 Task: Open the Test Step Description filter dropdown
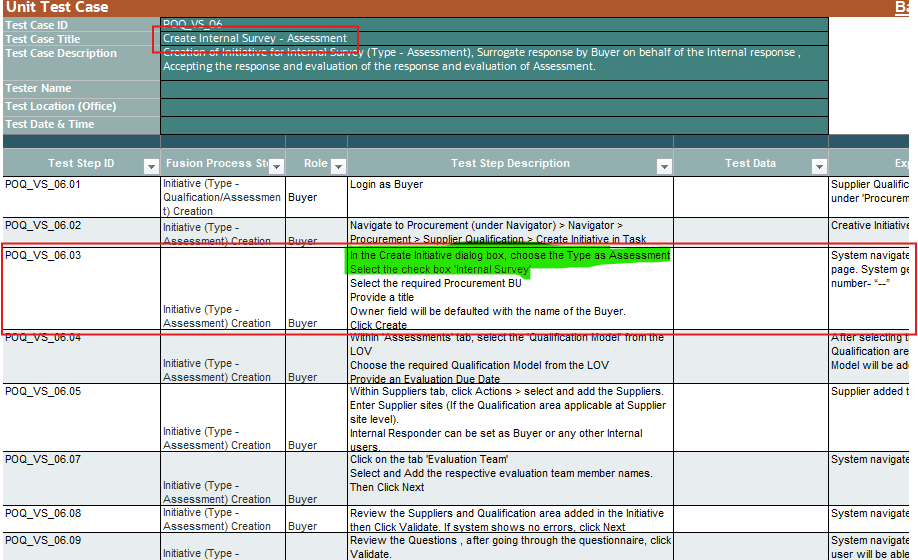(664, 167)
